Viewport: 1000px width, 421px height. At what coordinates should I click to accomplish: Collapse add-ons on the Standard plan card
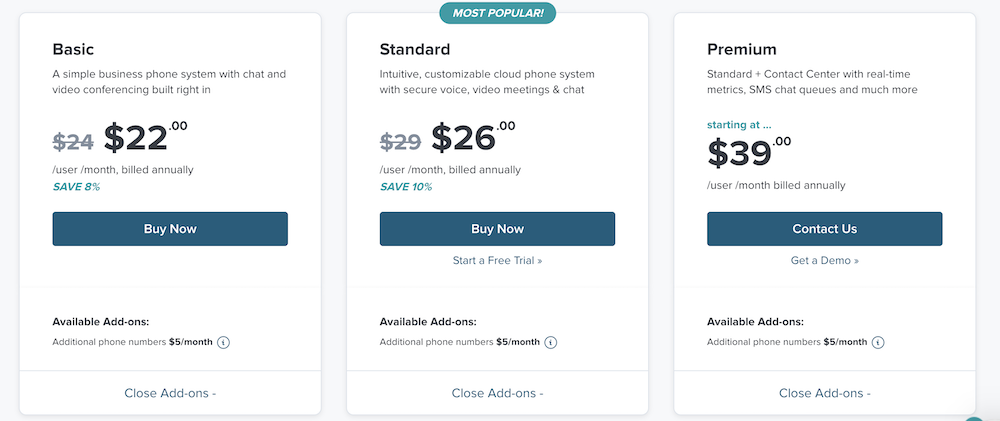497,393
